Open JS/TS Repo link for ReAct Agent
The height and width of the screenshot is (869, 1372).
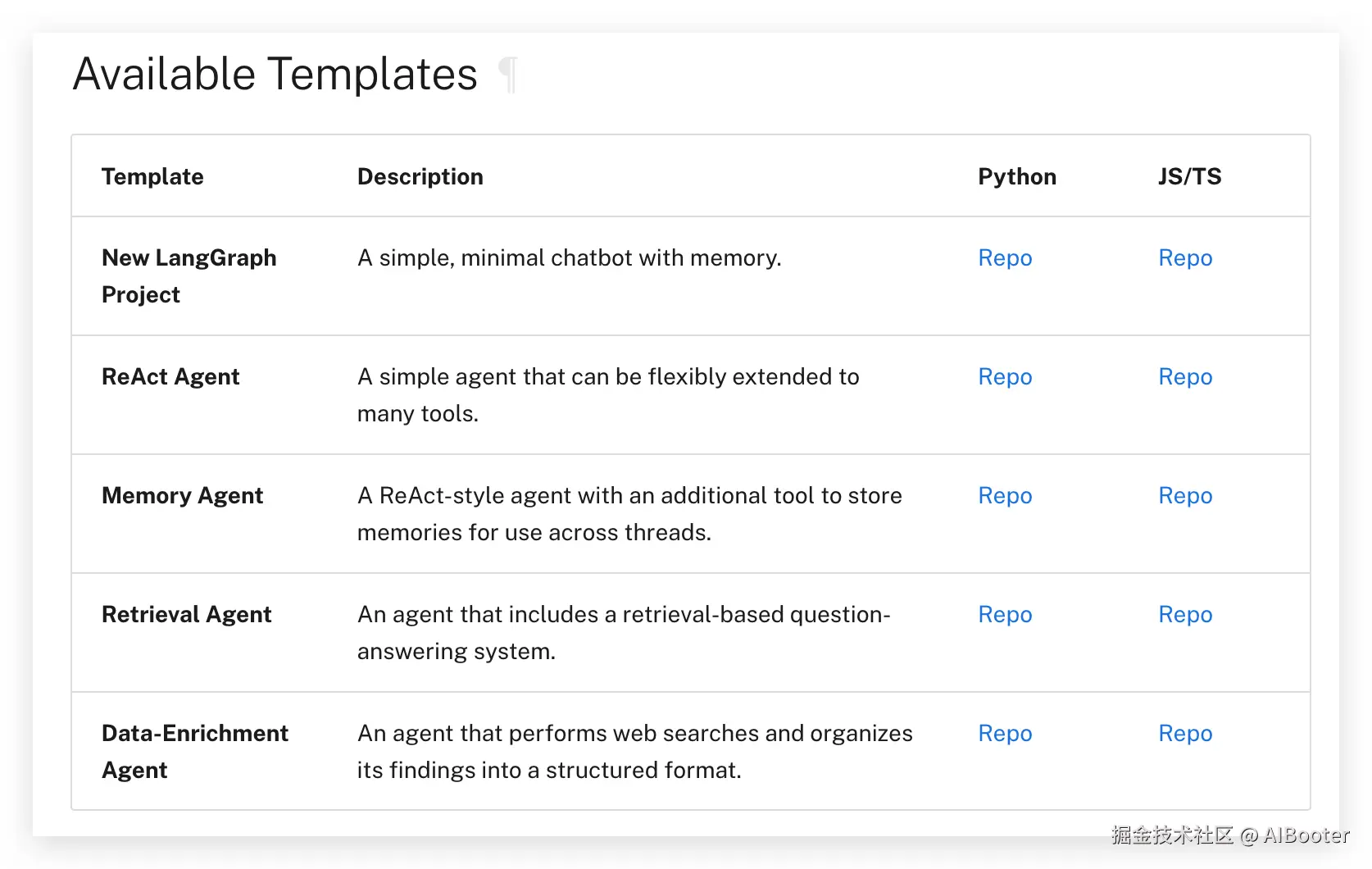pos(1185,377)
